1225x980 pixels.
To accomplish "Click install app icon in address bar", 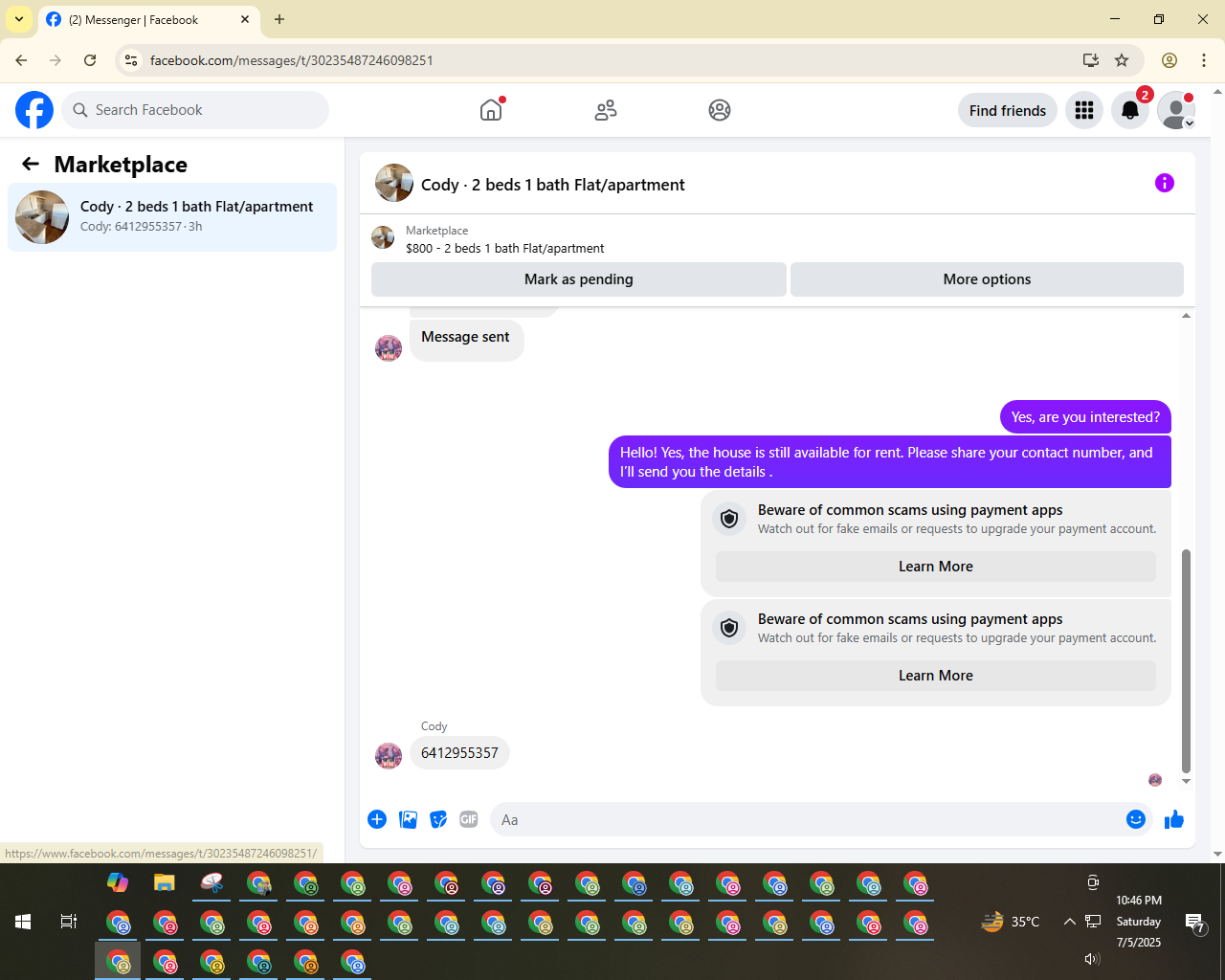I will 1091,60.
